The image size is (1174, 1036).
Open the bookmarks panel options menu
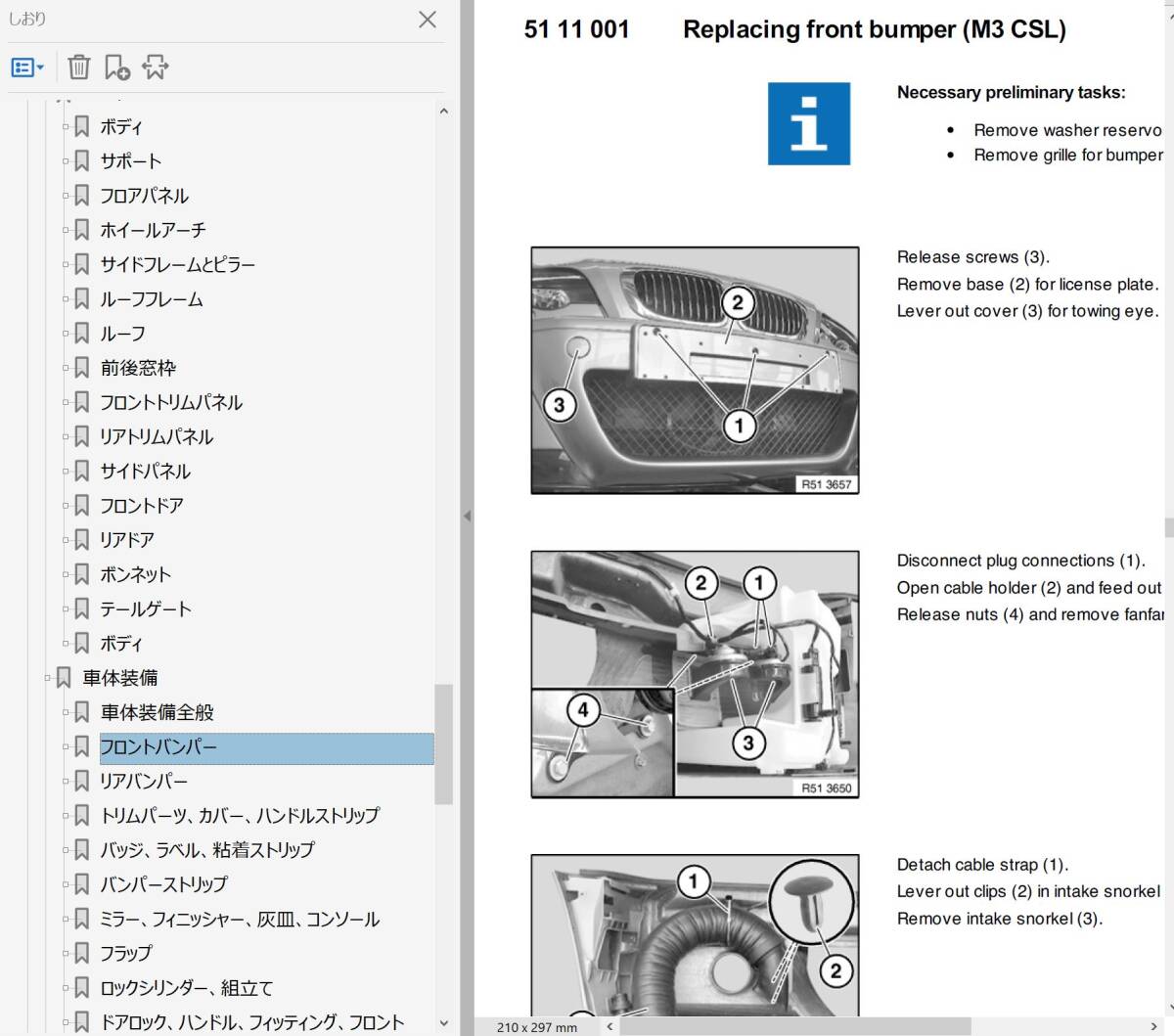pos(27,68)
